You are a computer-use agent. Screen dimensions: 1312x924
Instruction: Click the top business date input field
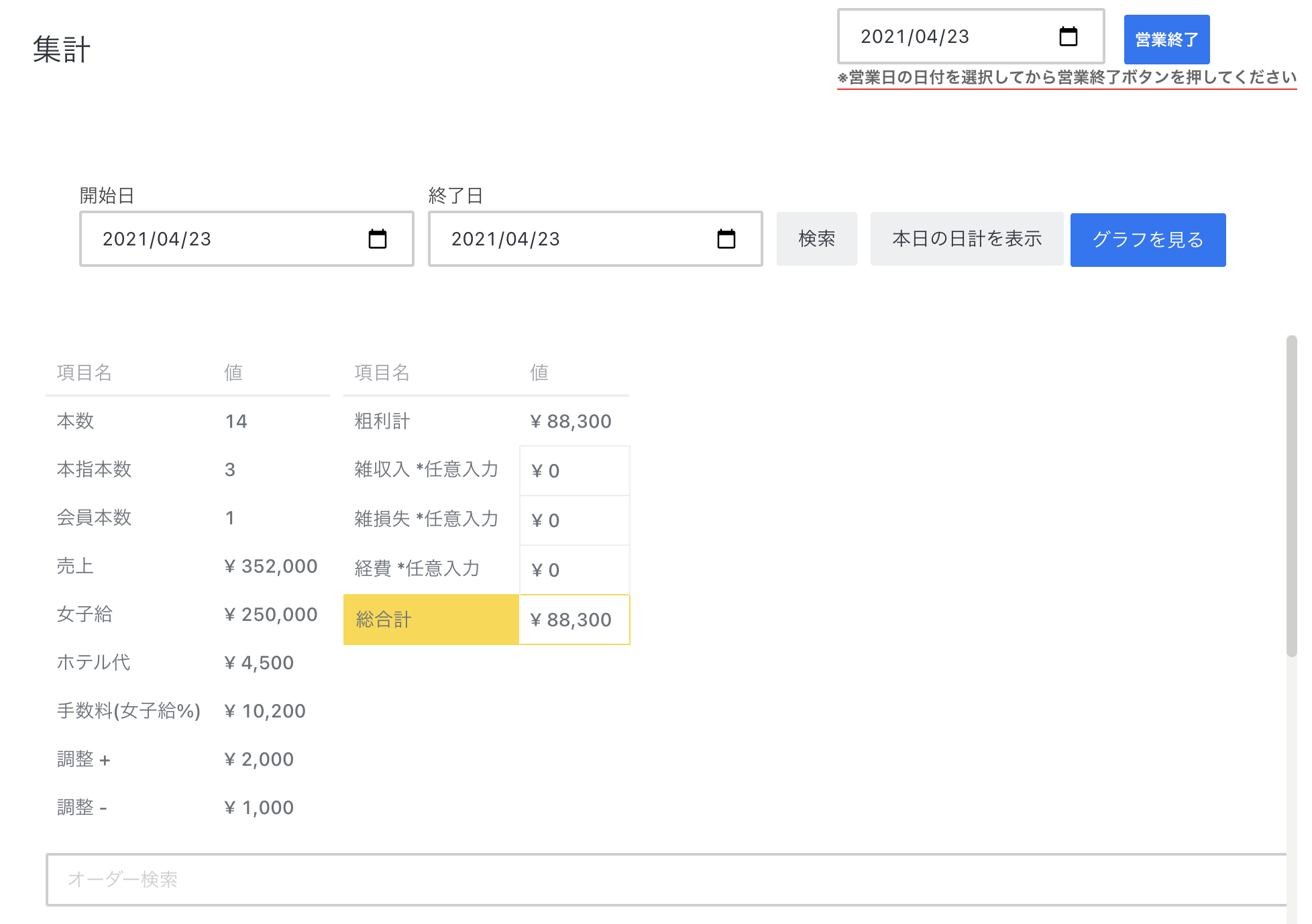(x=915, y=36)
